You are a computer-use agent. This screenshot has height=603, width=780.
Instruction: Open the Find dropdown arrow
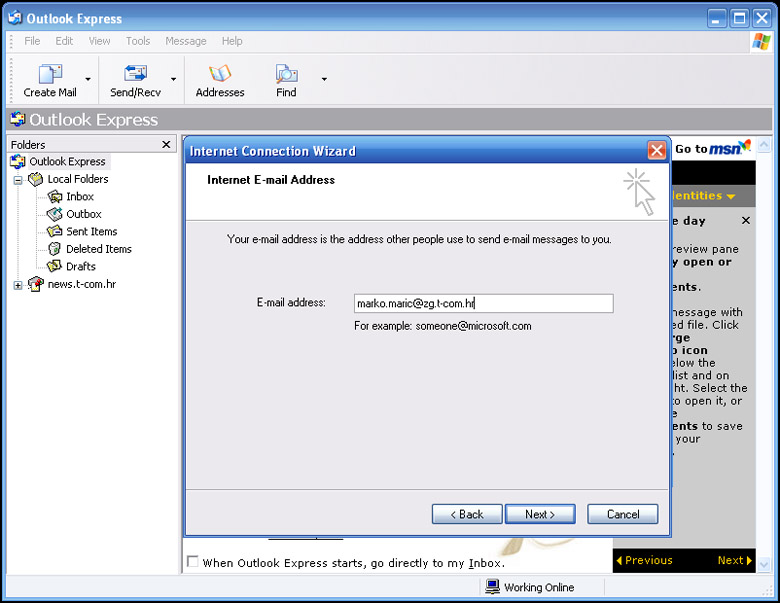coord(324,79)
